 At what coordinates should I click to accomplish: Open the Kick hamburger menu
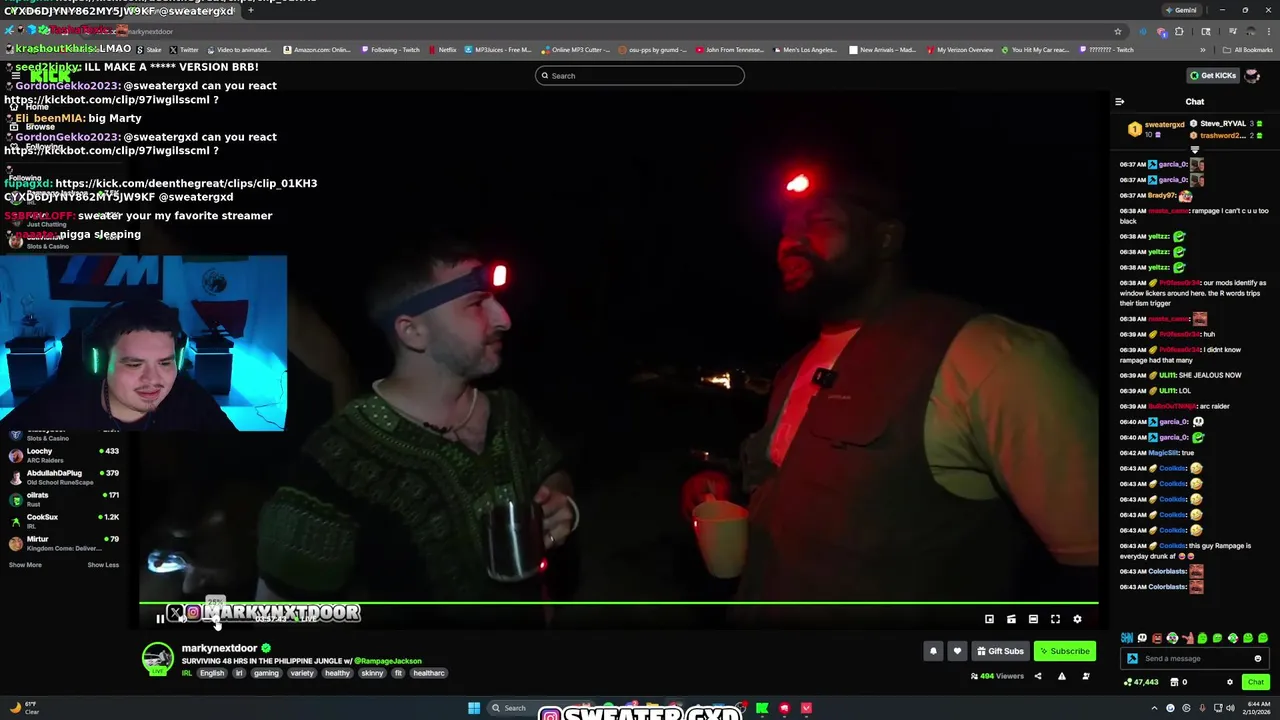[15, 76]
